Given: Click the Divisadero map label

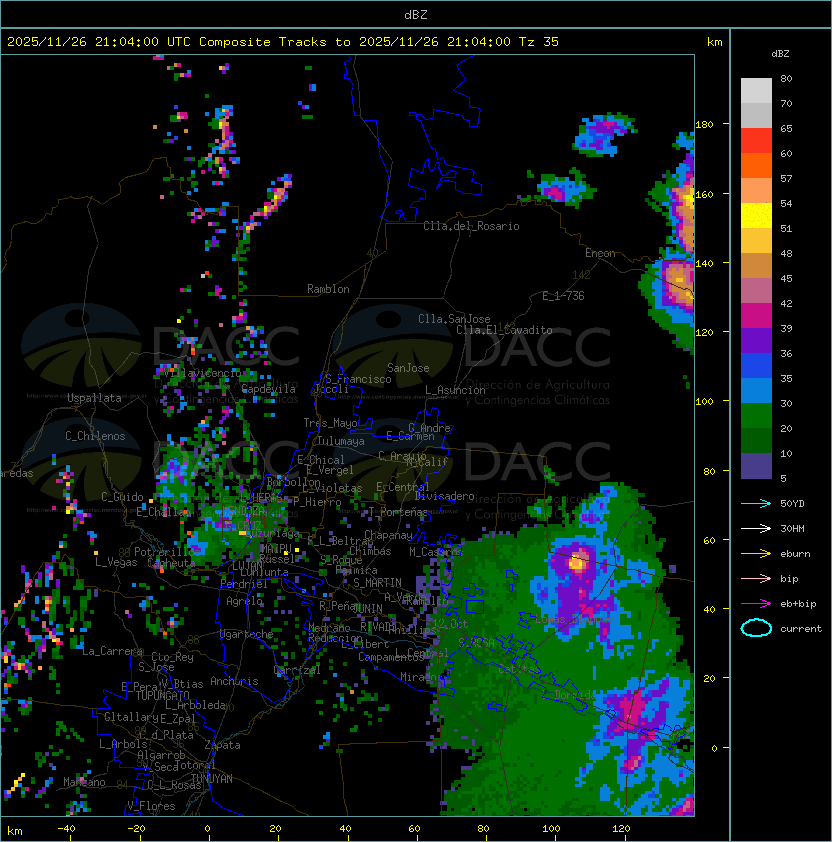Looking at the screenshot, I should [444, 496].
